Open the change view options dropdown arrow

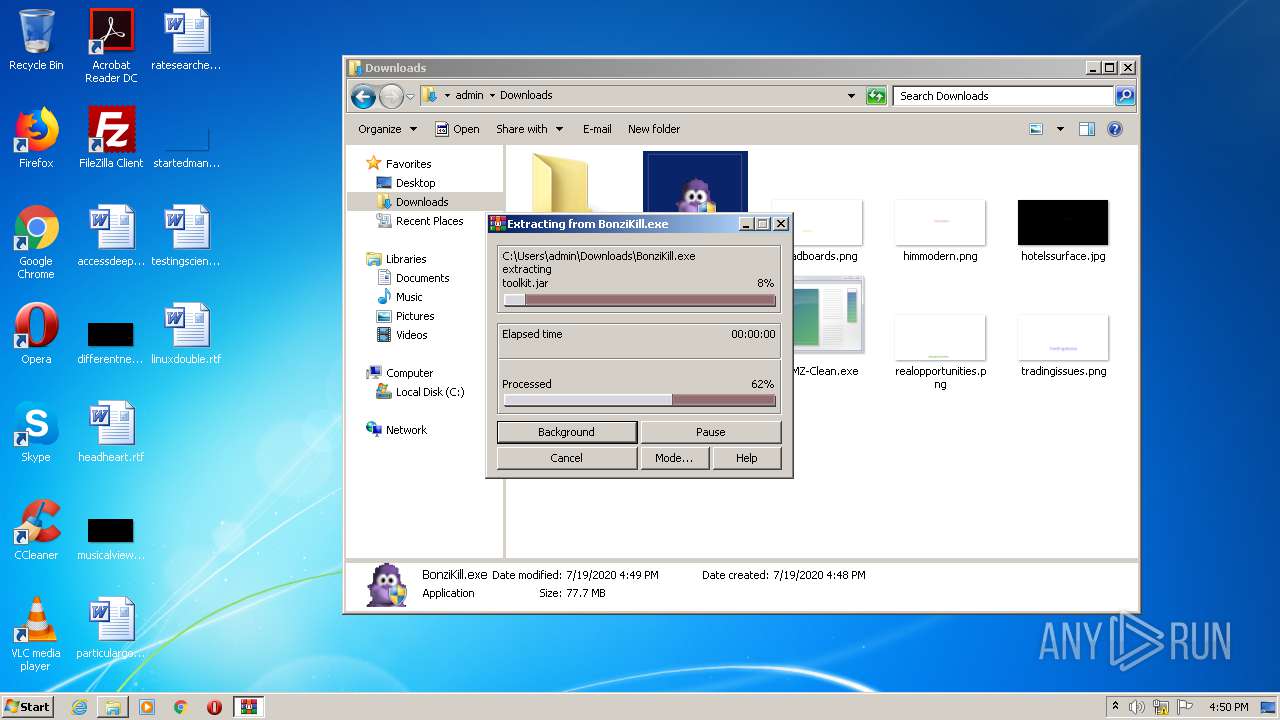point(1060,129)
